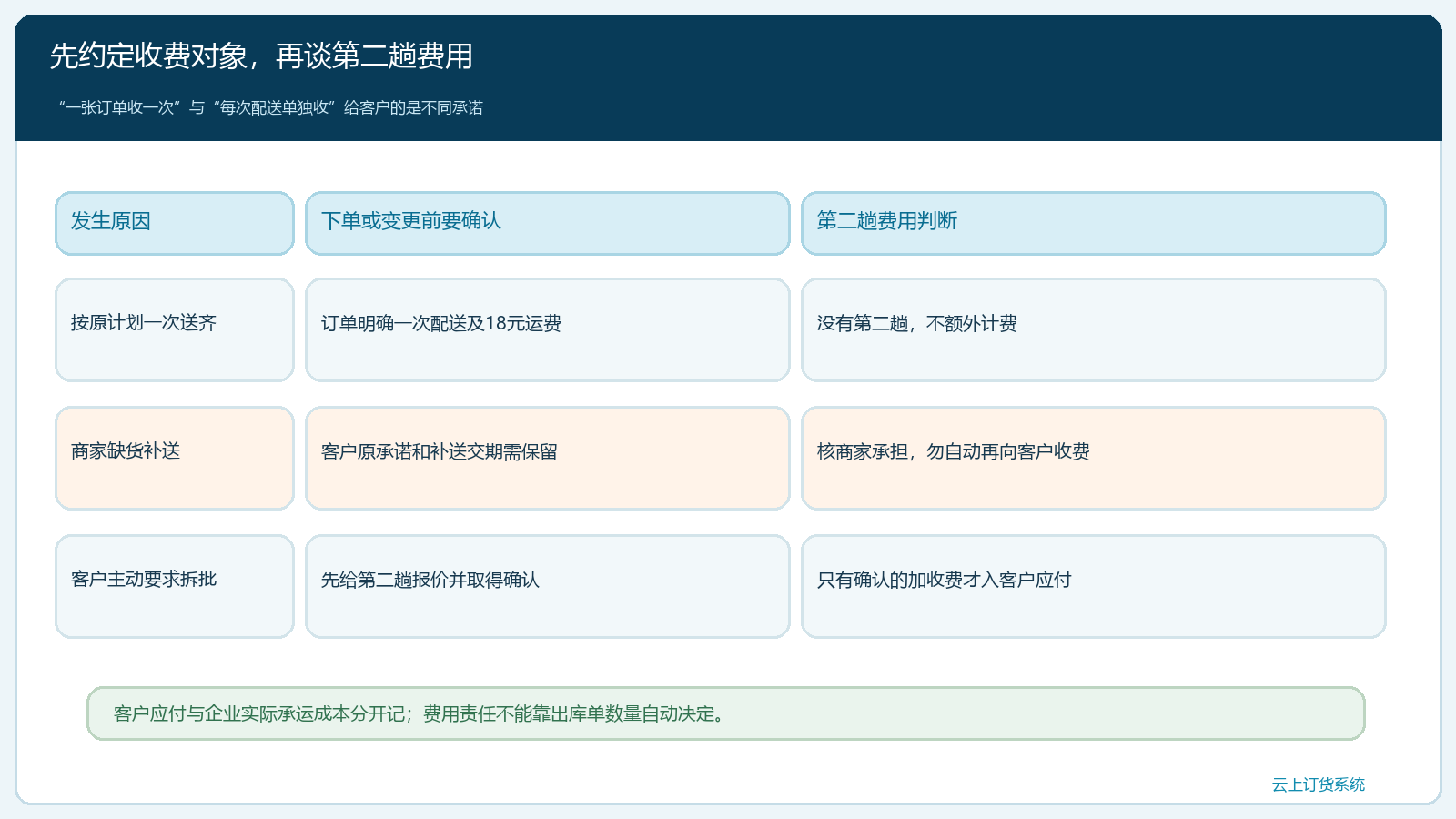1456x819 pixels.
Task: Select the 第二趟费用判断 header cell
Action: (x=1094, y=223)
